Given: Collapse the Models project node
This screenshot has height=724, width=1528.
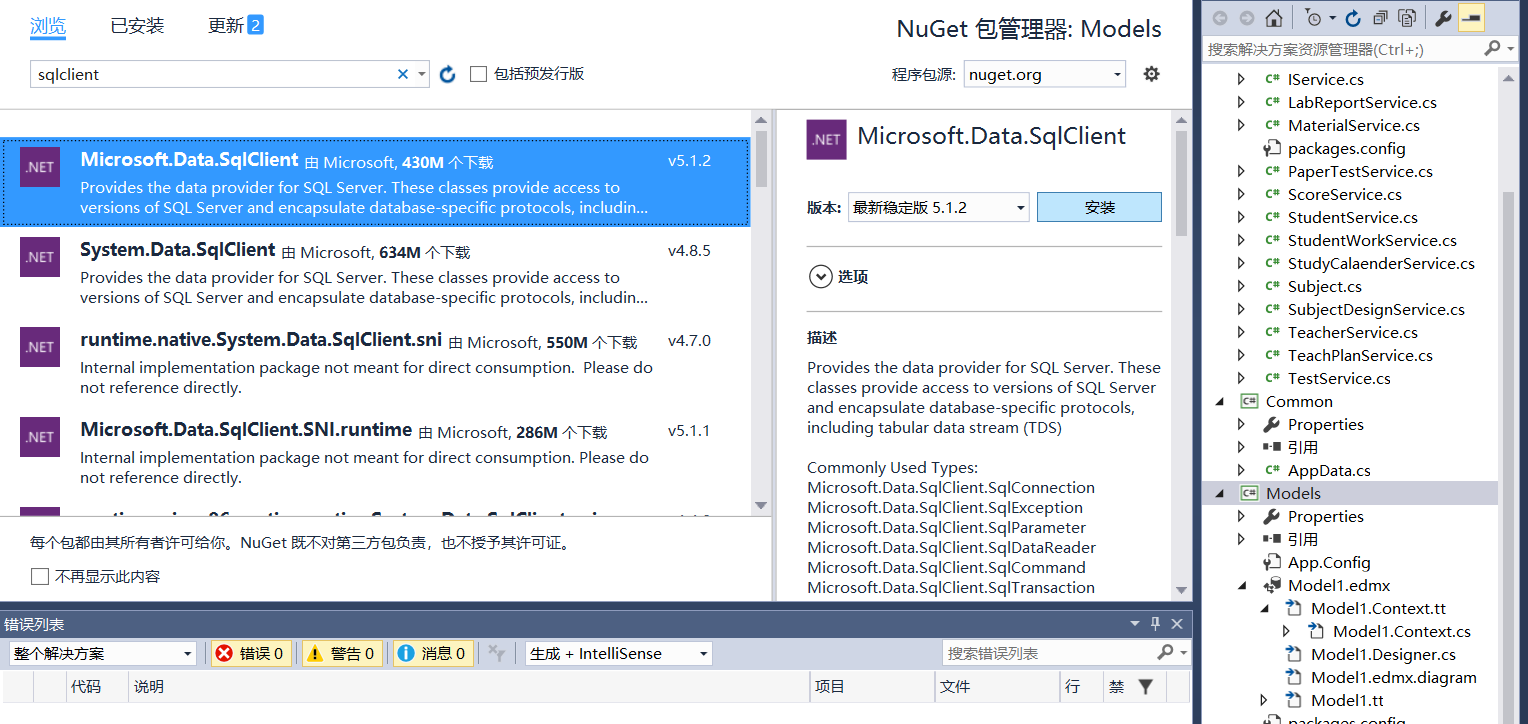Looking at the screenshot, I should tap(1220, 493).
